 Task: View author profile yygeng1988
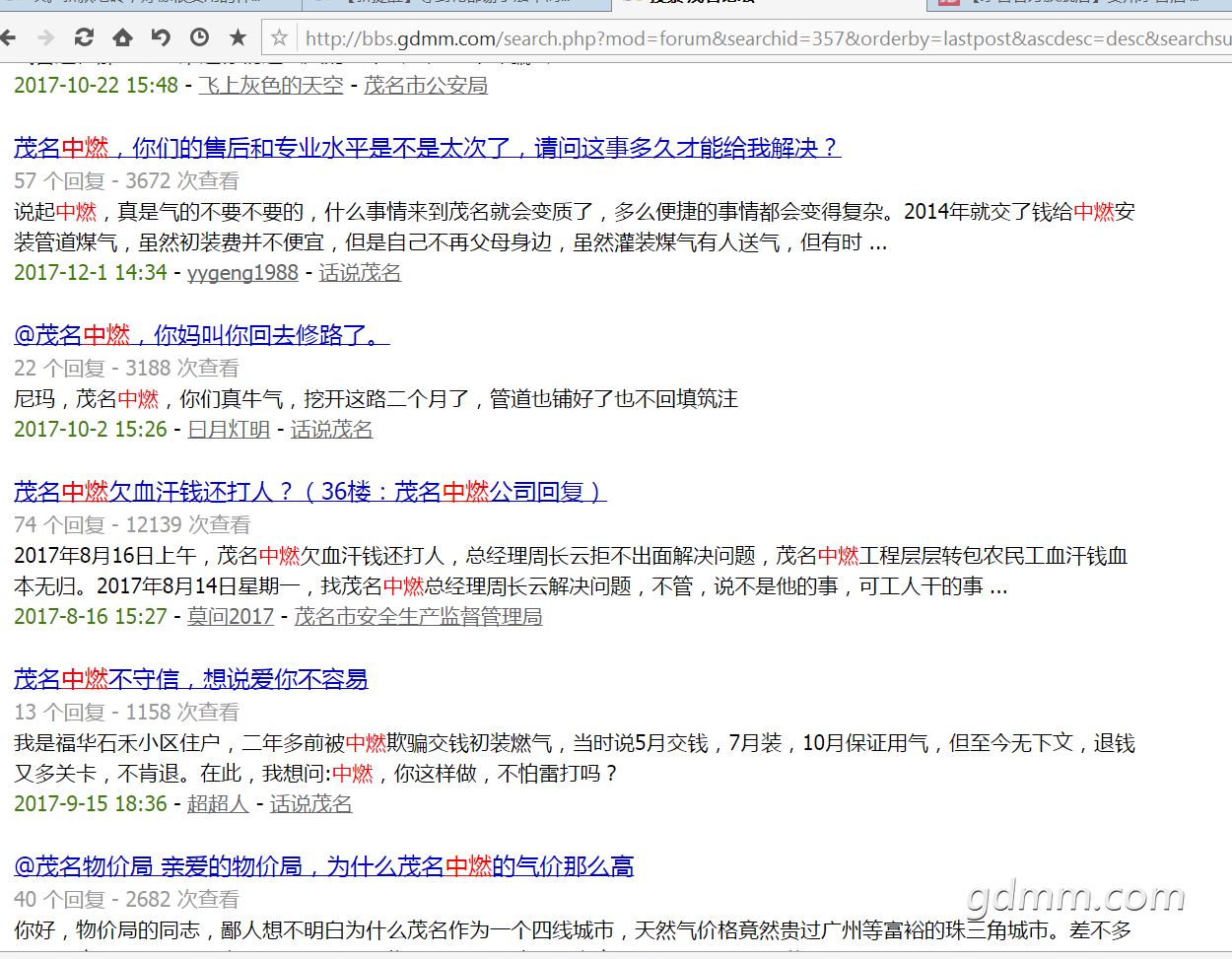point(242,273)
